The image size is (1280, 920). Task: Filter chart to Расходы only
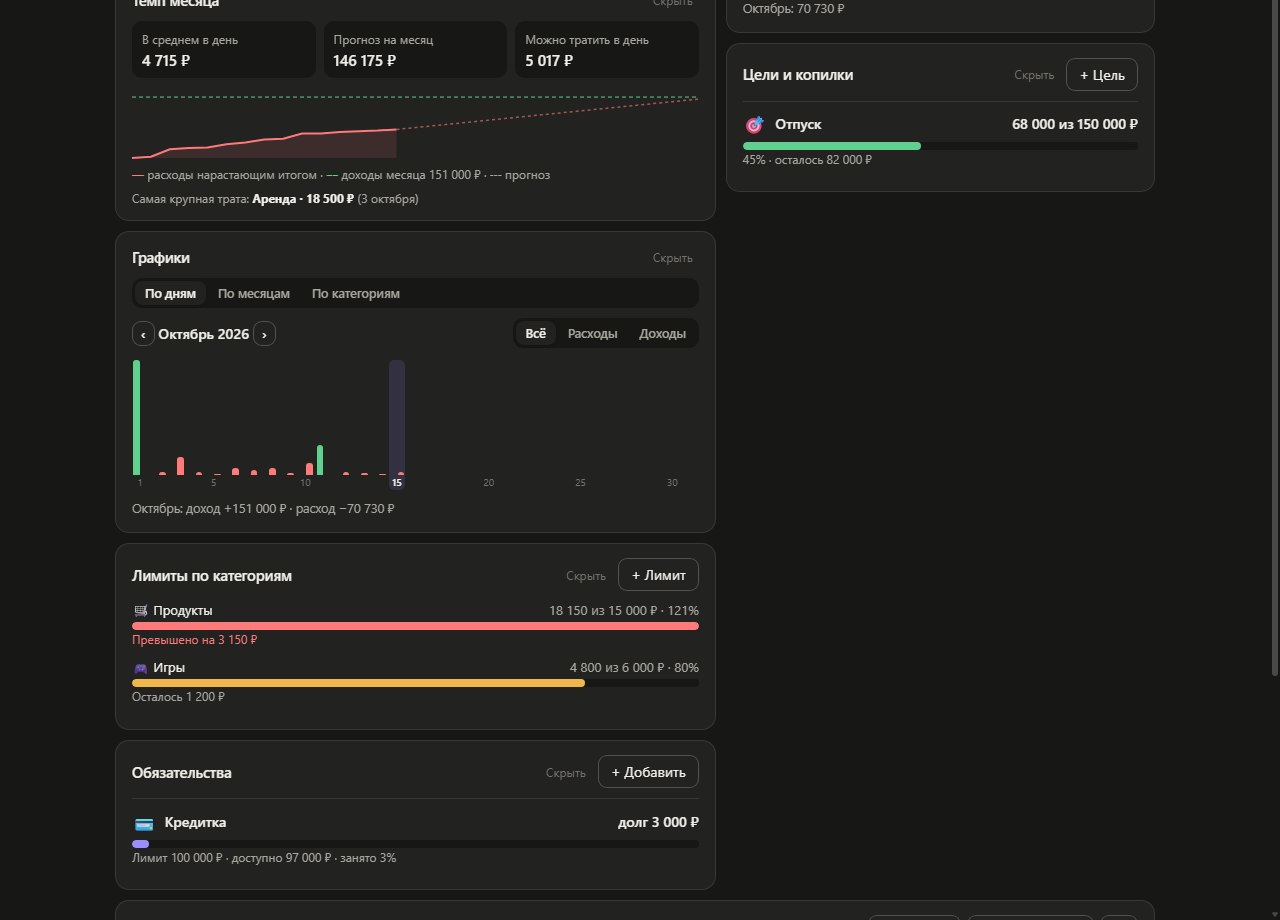coord(593,334)
